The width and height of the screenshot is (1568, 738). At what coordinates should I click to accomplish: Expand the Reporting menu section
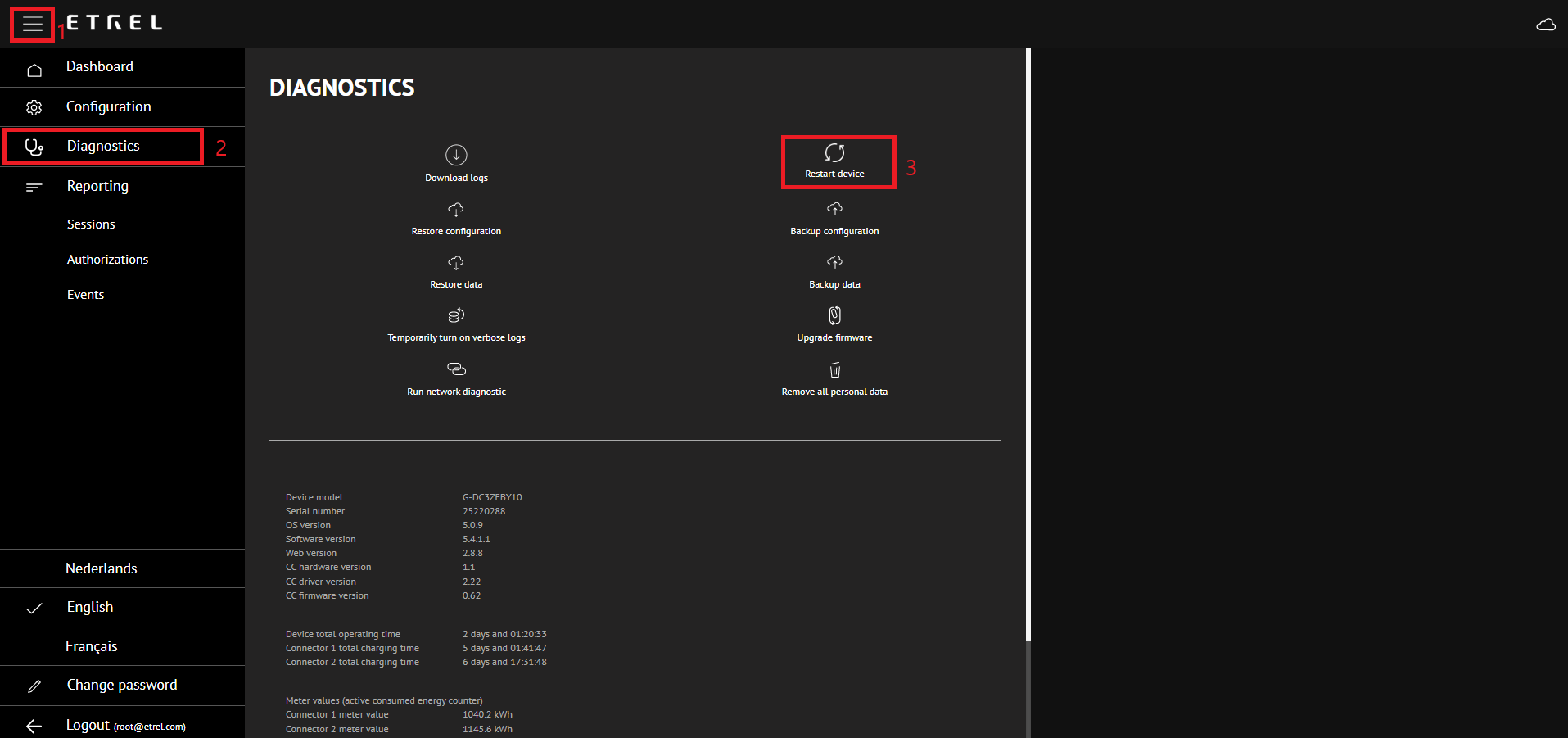(97, 186)
